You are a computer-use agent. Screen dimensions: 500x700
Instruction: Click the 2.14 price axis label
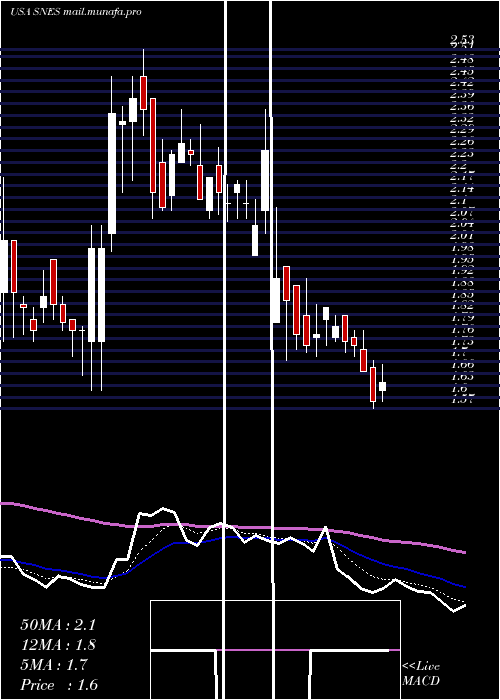[x=462, y=189]
